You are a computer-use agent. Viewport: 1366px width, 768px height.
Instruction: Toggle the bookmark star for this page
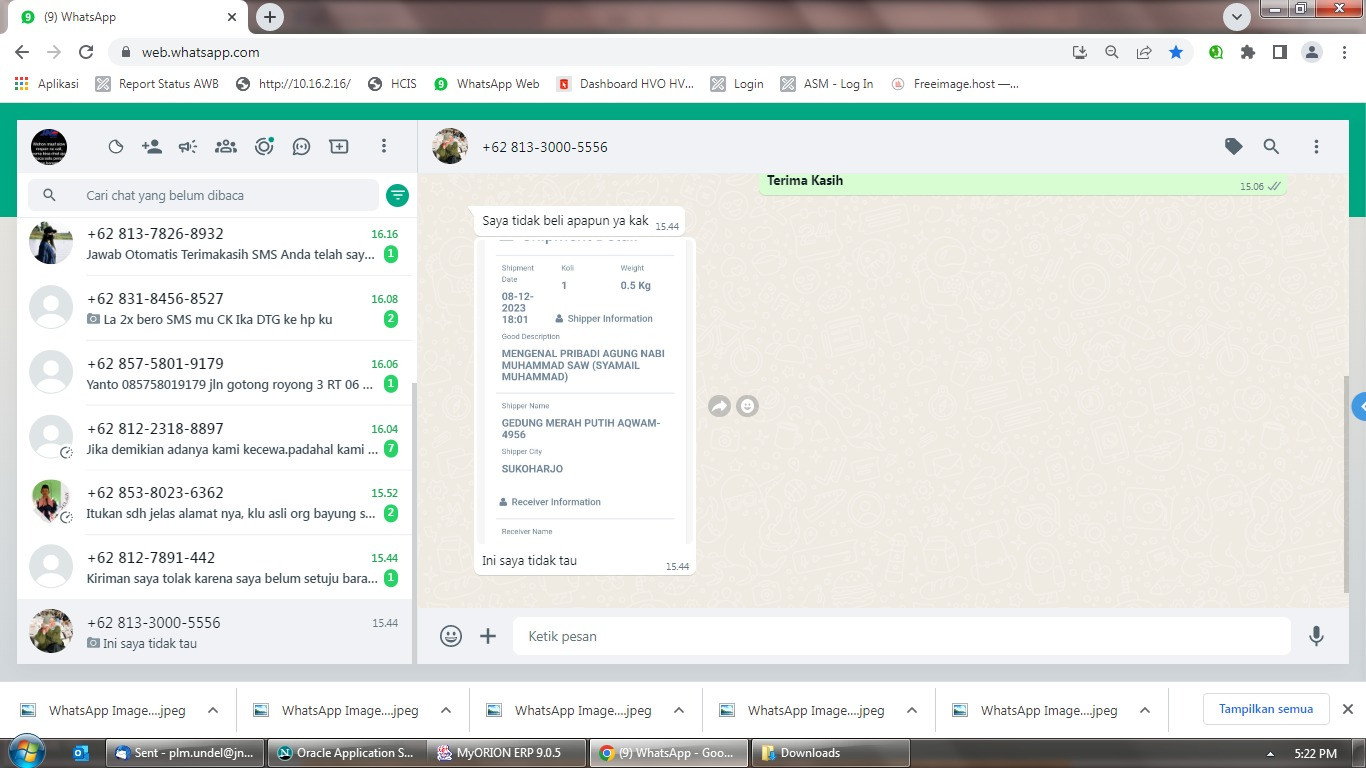click(x=1176, y=52)
